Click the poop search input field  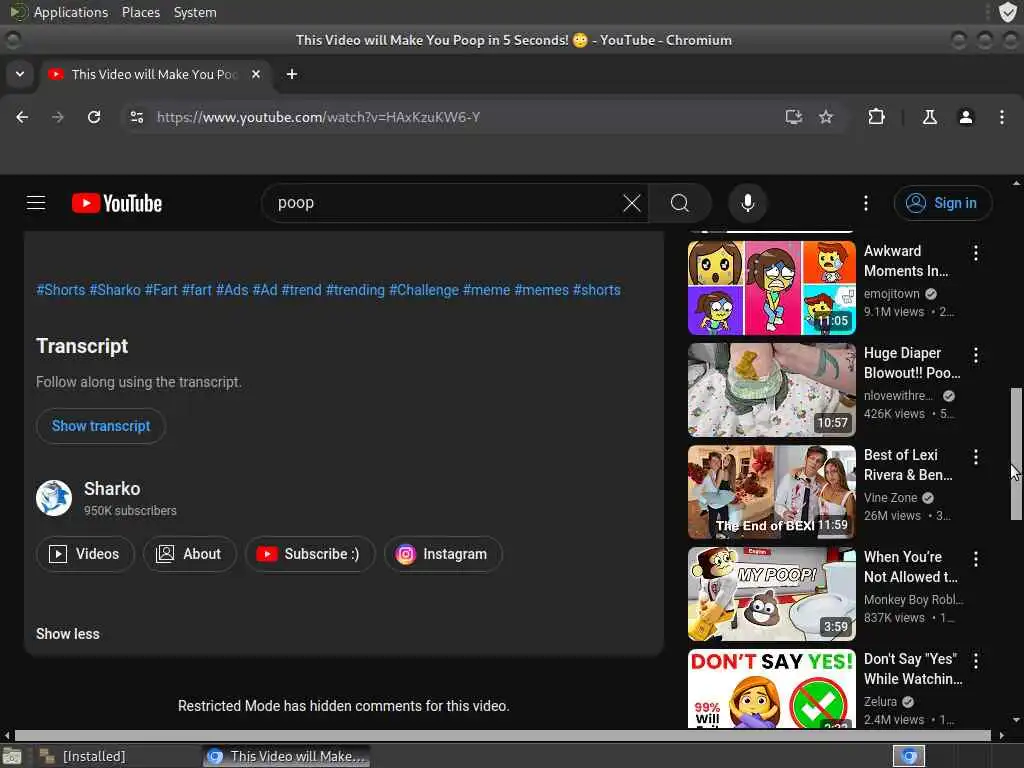444,203
